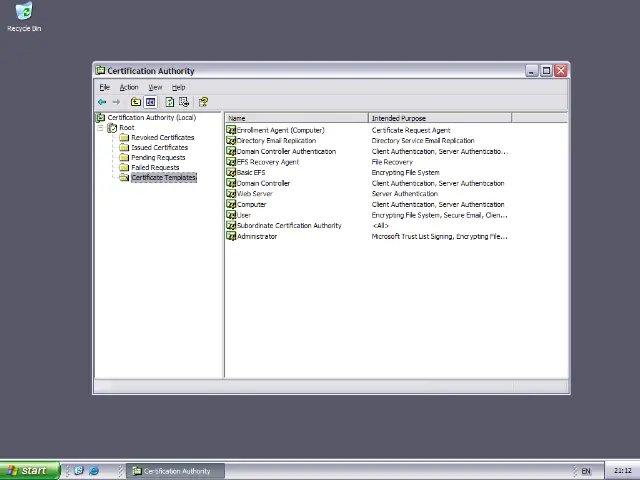Click the Failed Requests folder icon

point(124,167)
